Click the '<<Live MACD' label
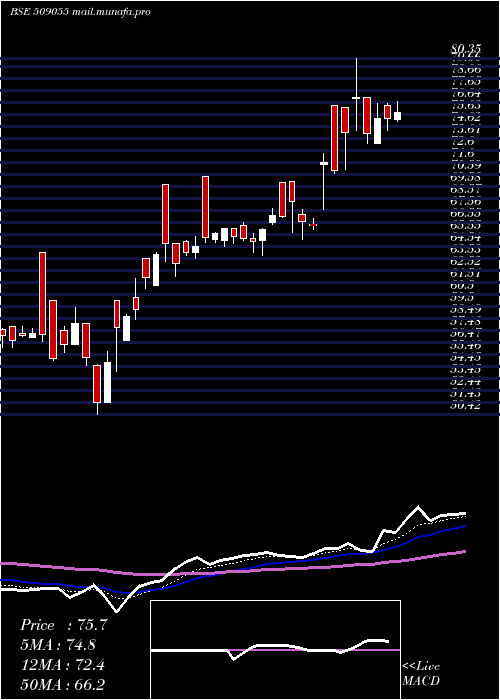 tap(421, 674)
